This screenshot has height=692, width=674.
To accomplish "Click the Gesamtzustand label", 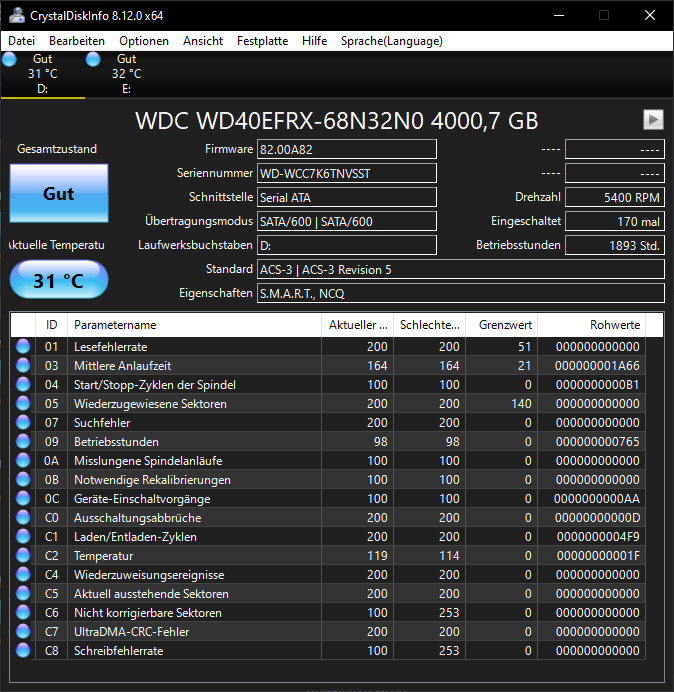I will [57, 149].
